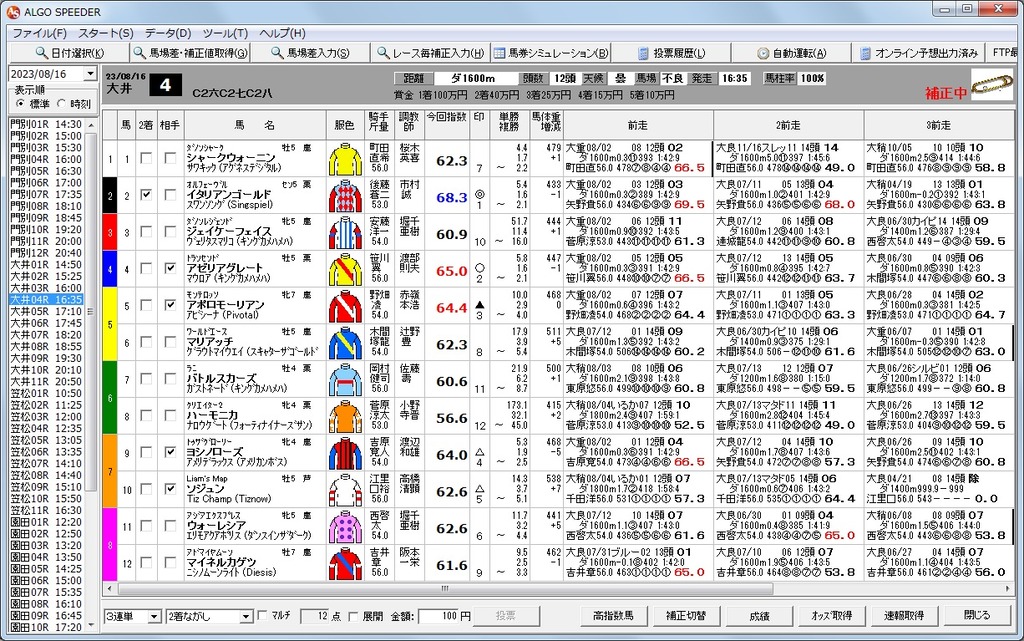Open ファイル(F) menu
The width and height of the screenshot is (1024, 641).
click(40, 33)
